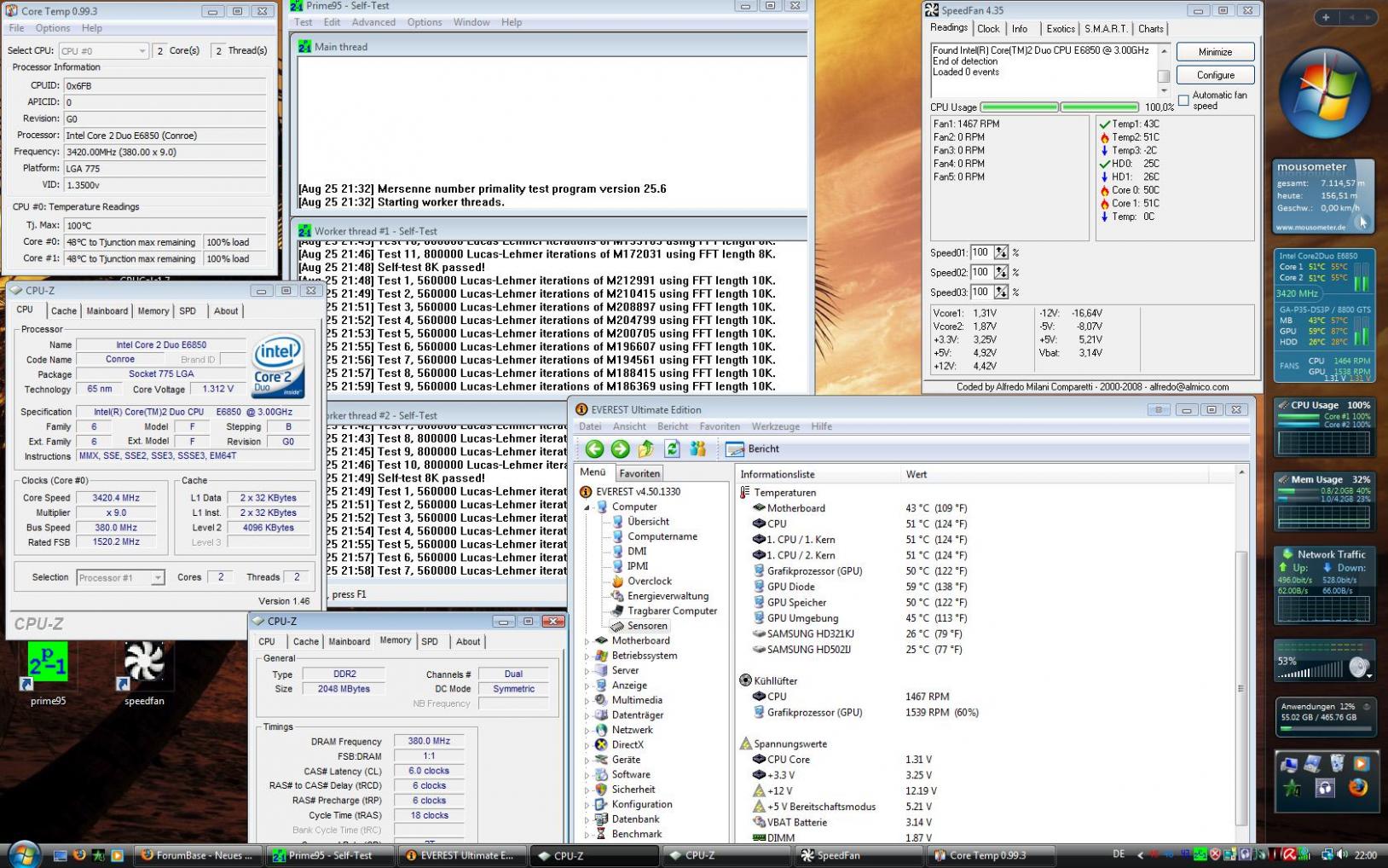Screen dimensions: 1388x868
Task: Refresh the EVEREST sensor readings
Action: (672, 448)
